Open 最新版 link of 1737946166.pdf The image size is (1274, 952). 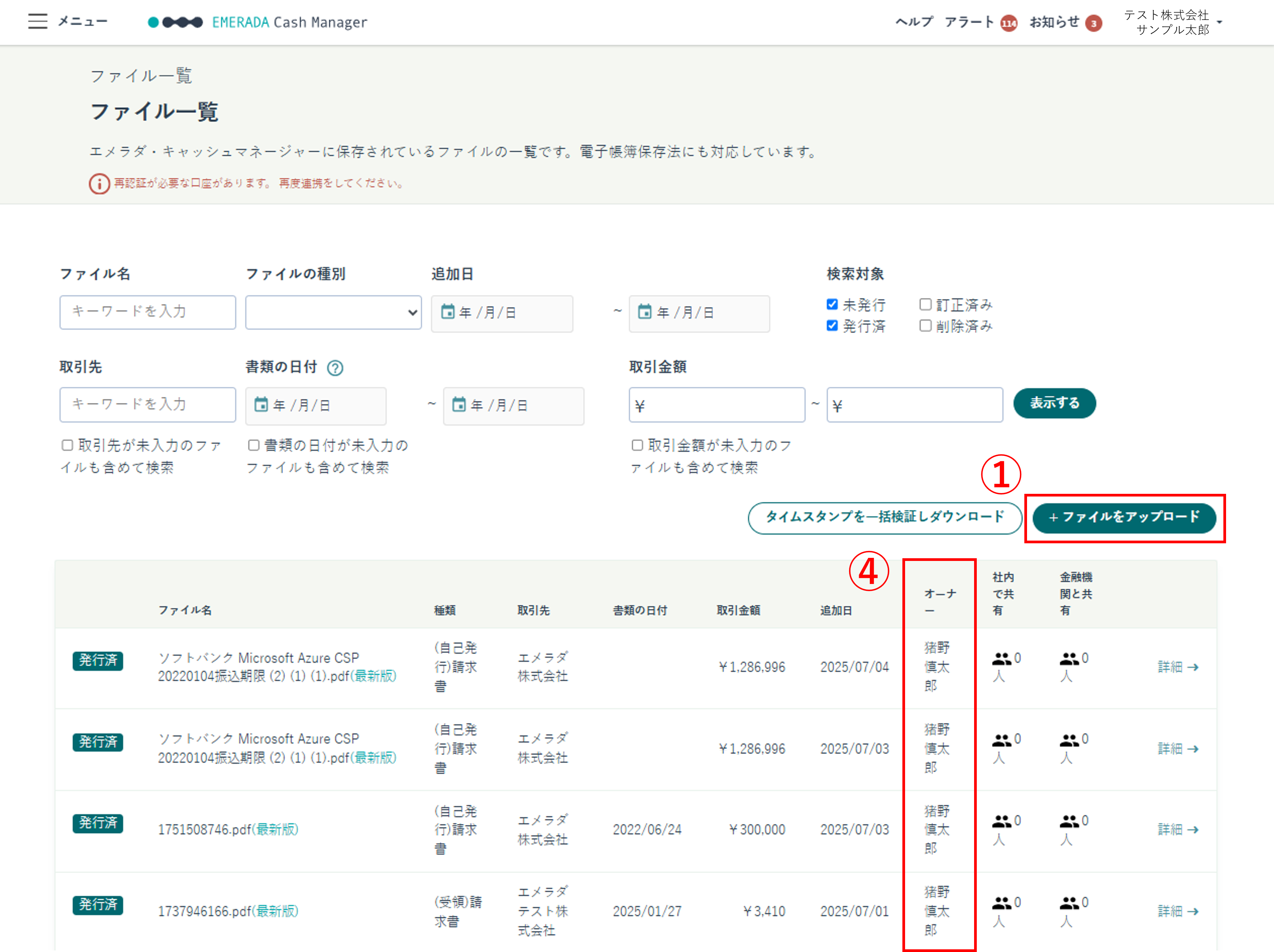click(275, 911)
